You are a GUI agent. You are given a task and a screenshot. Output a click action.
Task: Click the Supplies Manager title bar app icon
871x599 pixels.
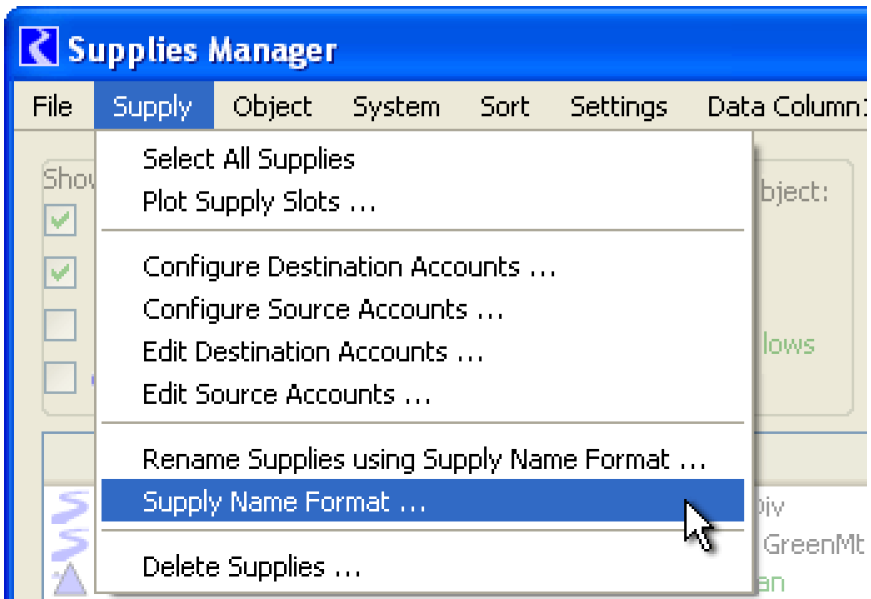click(42, 49)
